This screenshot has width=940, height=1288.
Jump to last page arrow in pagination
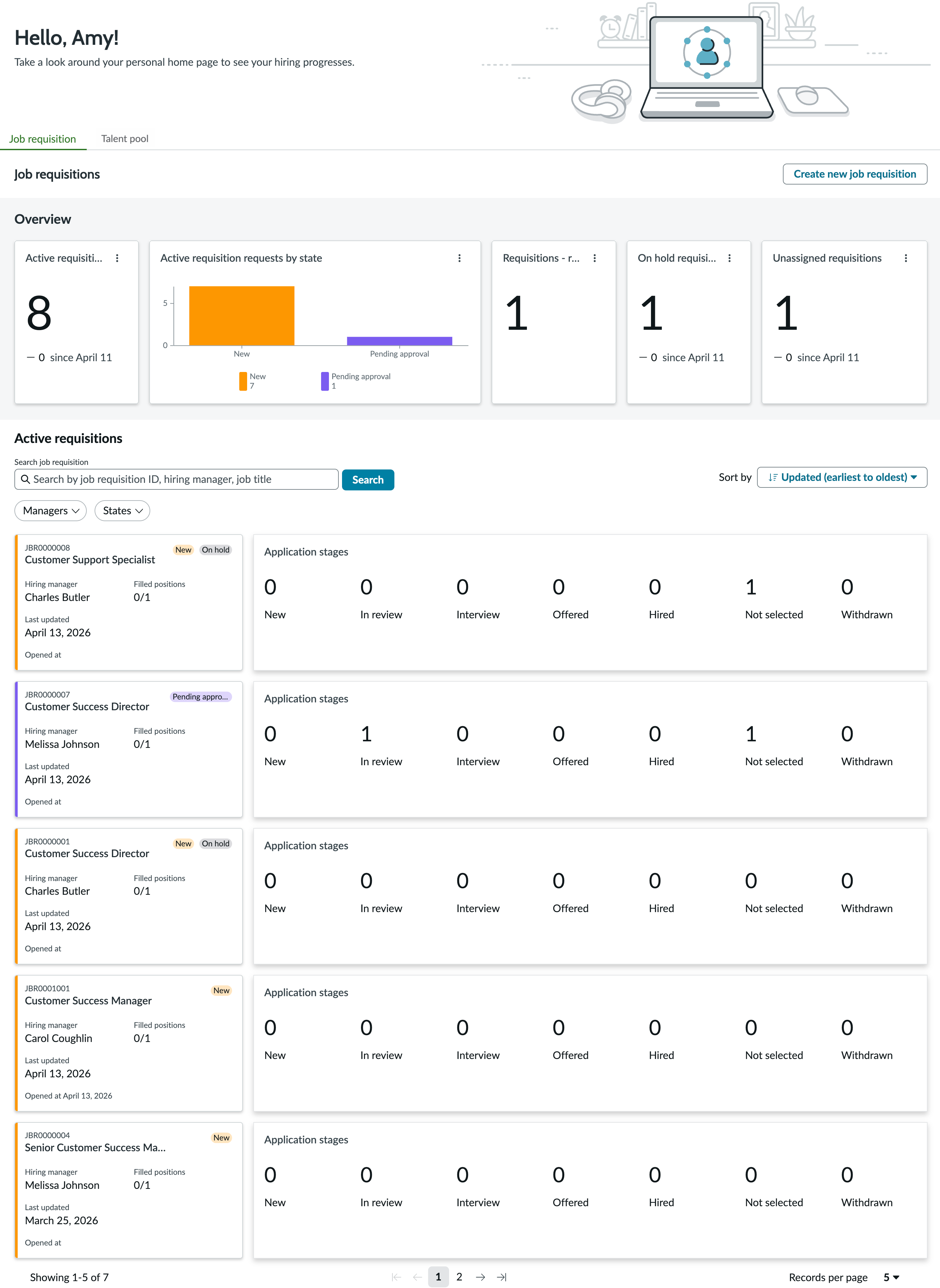[501, 1277]
